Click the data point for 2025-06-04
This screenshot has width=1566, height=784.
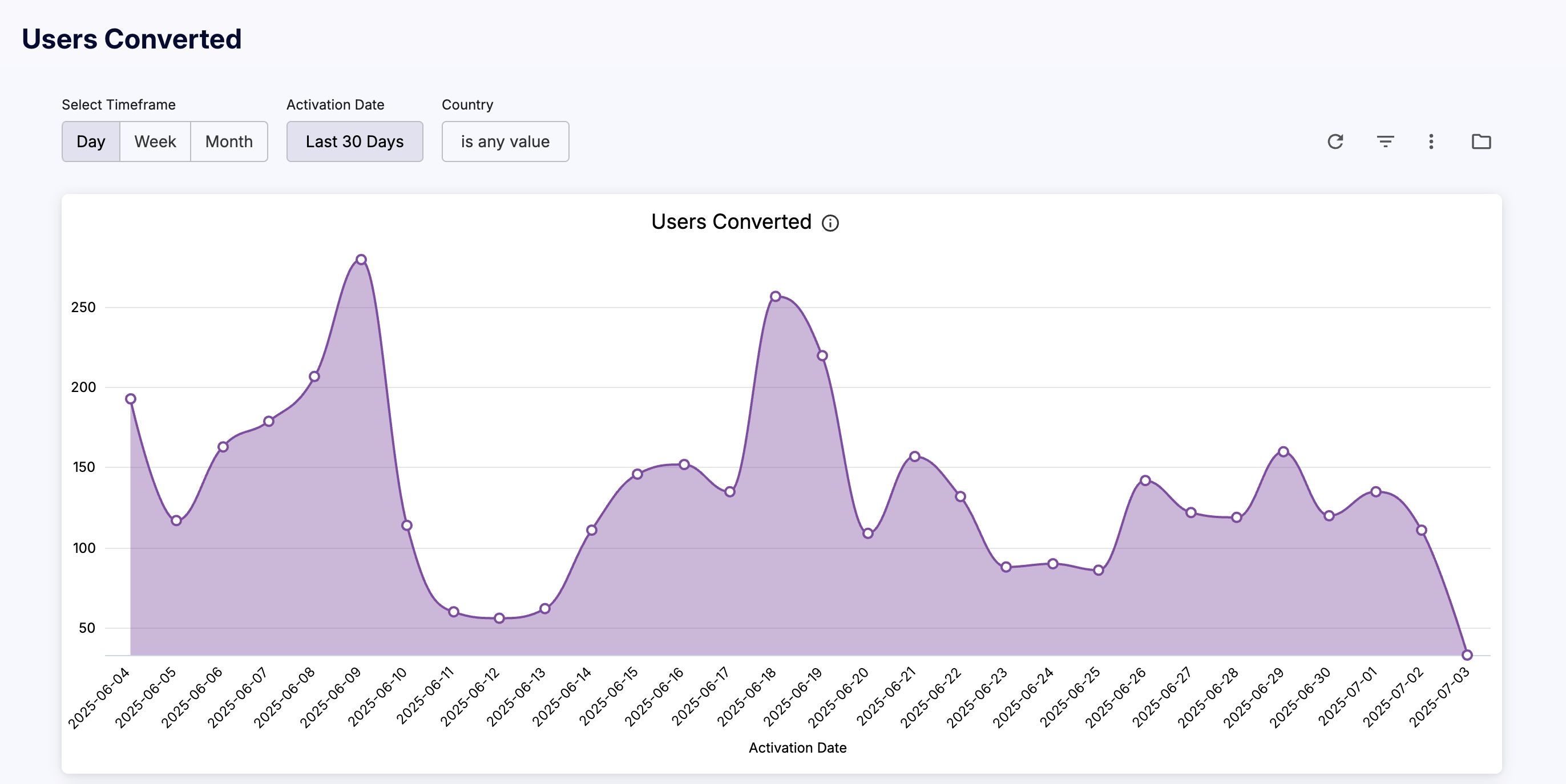131,399
